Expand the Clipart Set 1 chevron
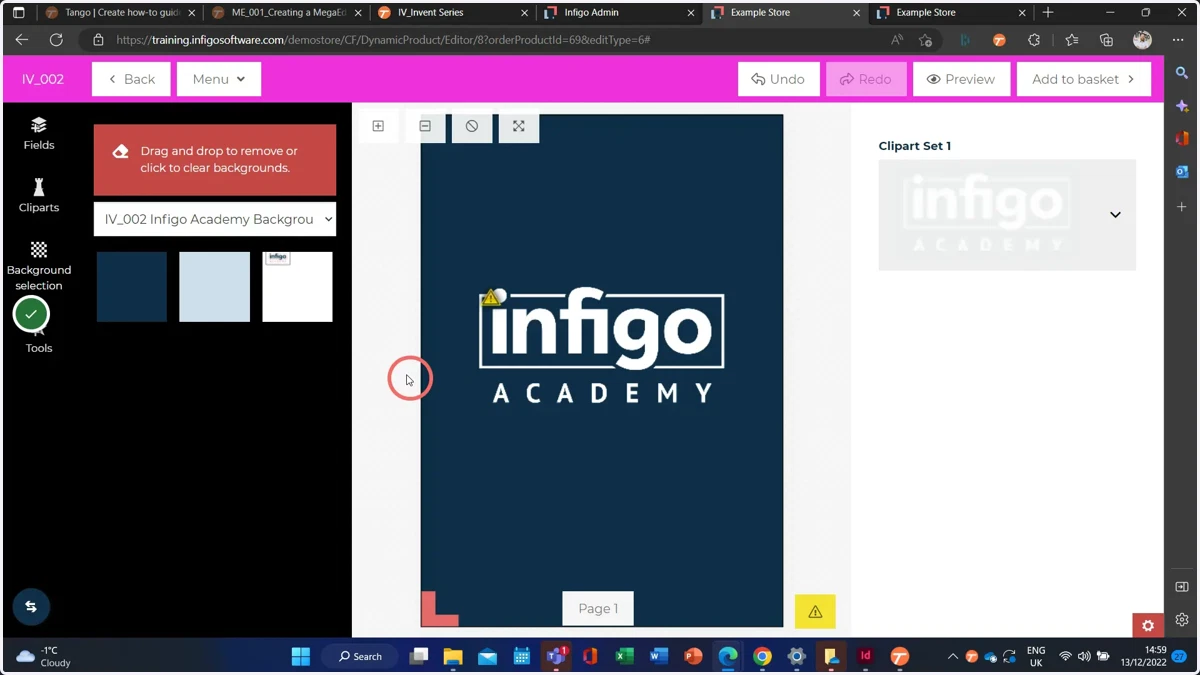The image size is (1200, 675). (x=1115, y=215)
